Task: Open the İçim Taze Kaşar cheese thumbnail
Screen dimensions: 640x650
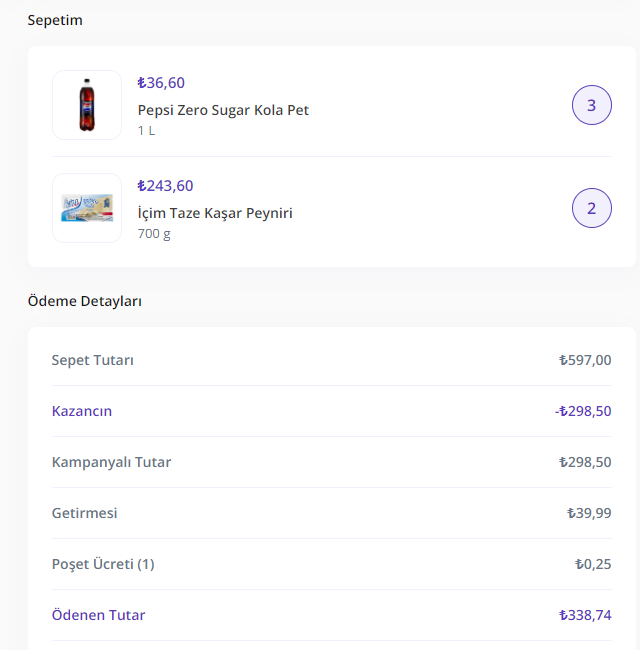Action: click(x=87, y=208)
